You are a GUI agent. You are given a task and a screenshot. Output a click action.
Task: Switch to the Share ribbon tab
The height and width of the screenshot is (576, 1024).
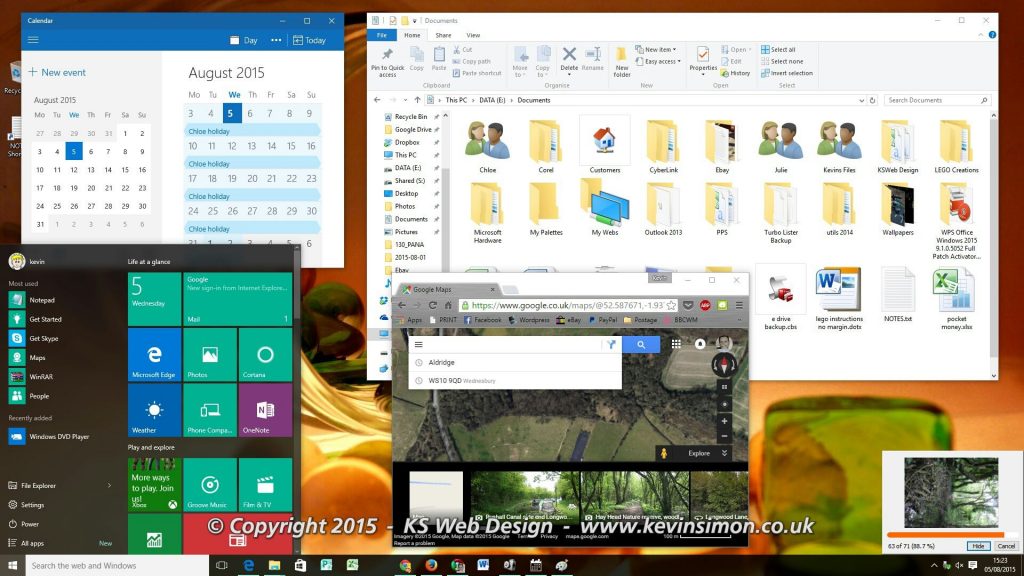pyautogui.click(x=443, y=35)
